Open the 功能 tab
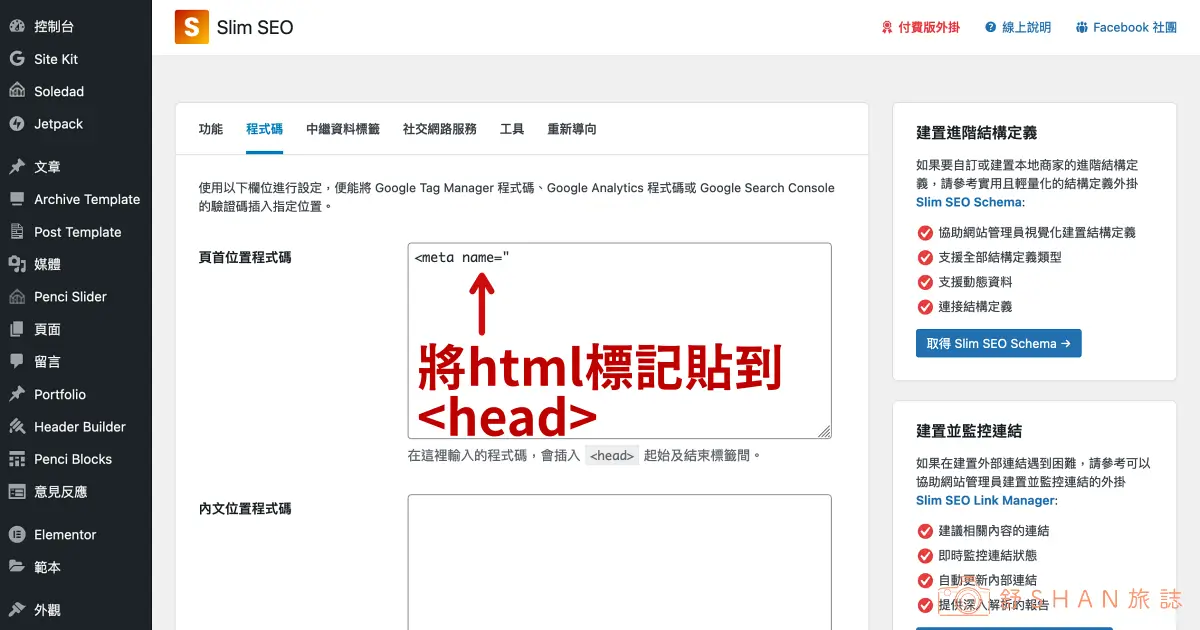The height and width of the screenshot is (630, 1200). (x=211, y=129)
